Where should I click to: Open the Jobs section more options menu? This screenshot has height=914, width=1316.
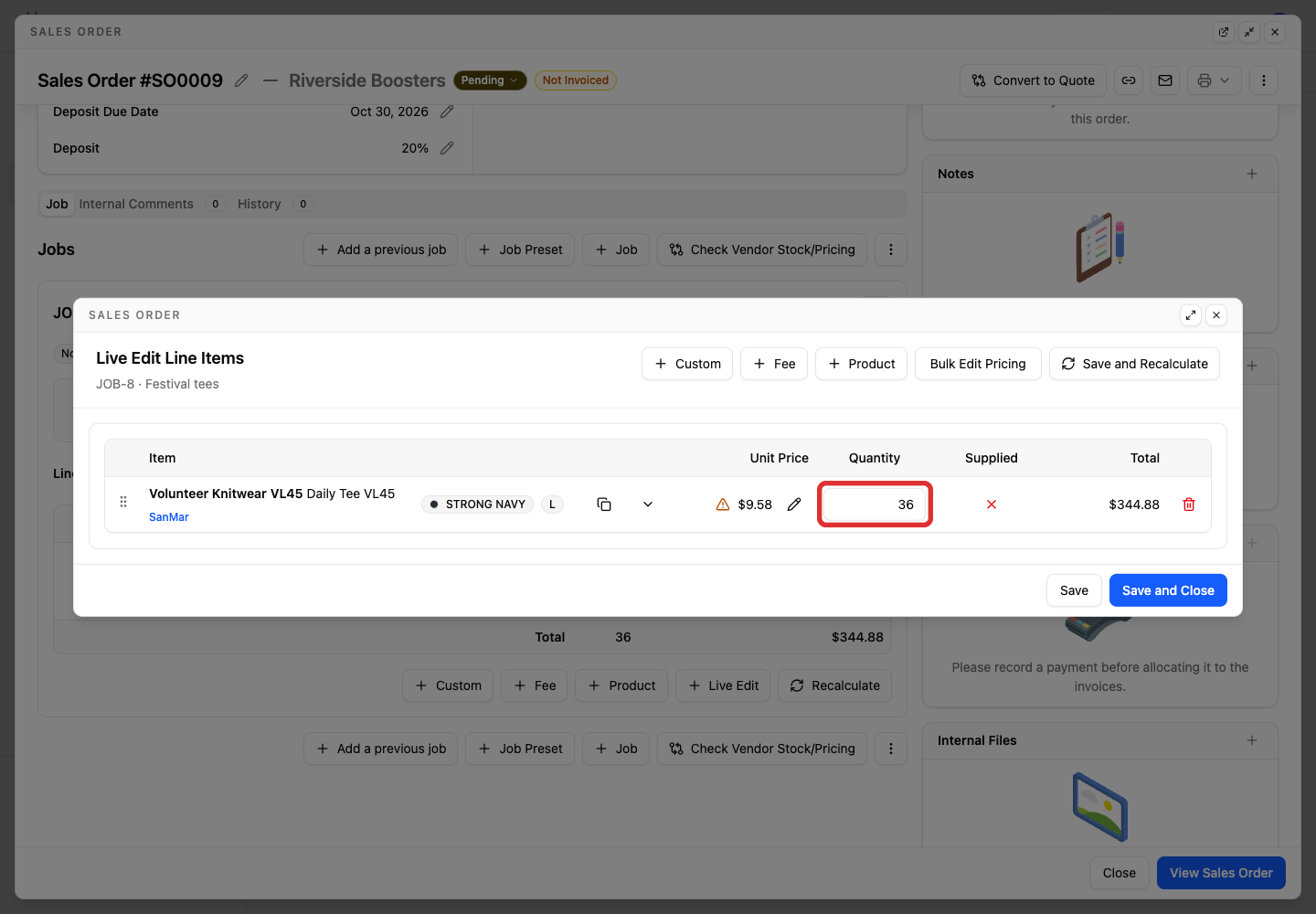pyautogui.click(x=891, y=250)
